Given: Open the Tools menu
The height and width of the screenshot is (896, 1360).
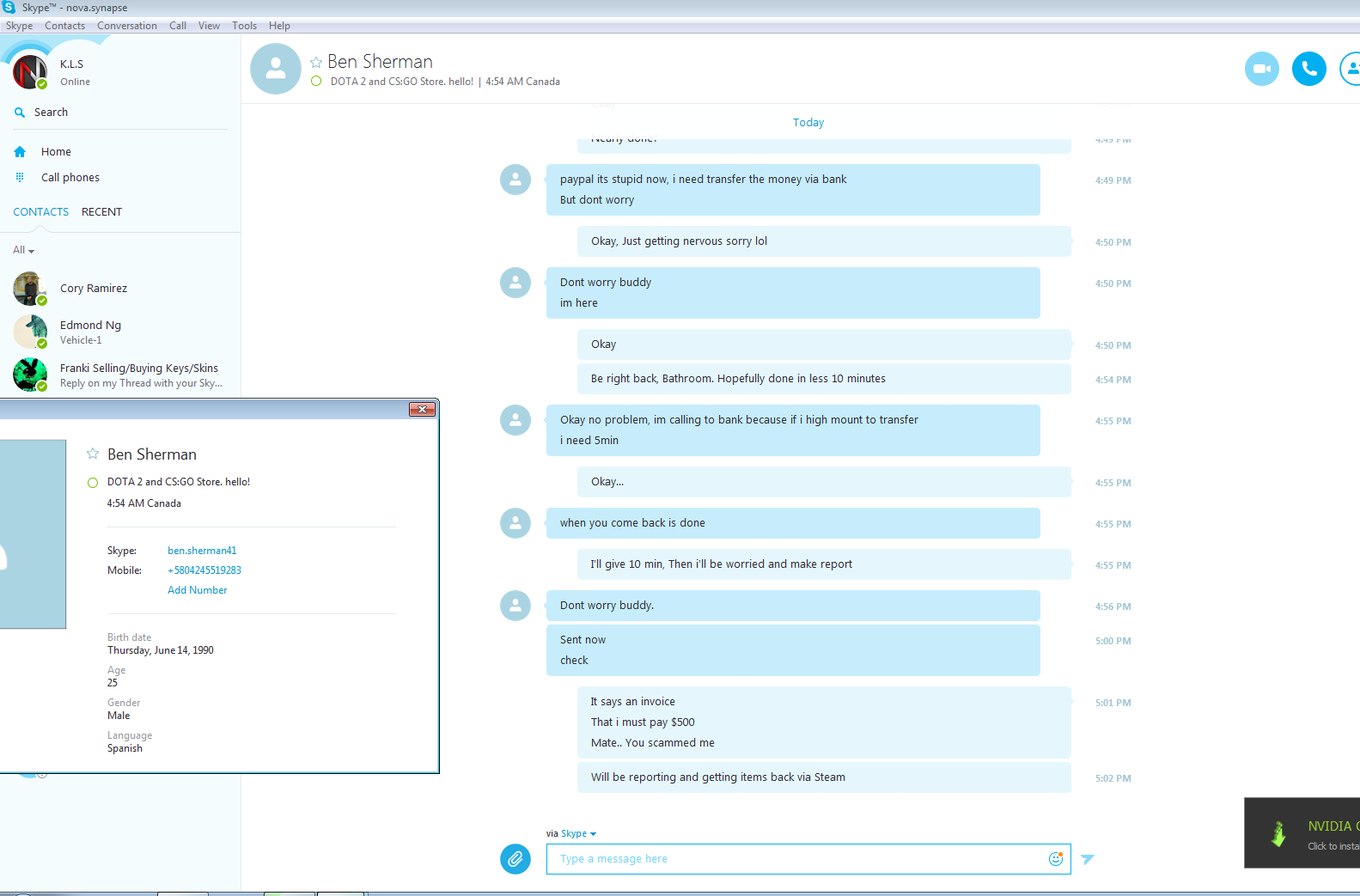Looking at the screenshot, I should pos(244,26).
